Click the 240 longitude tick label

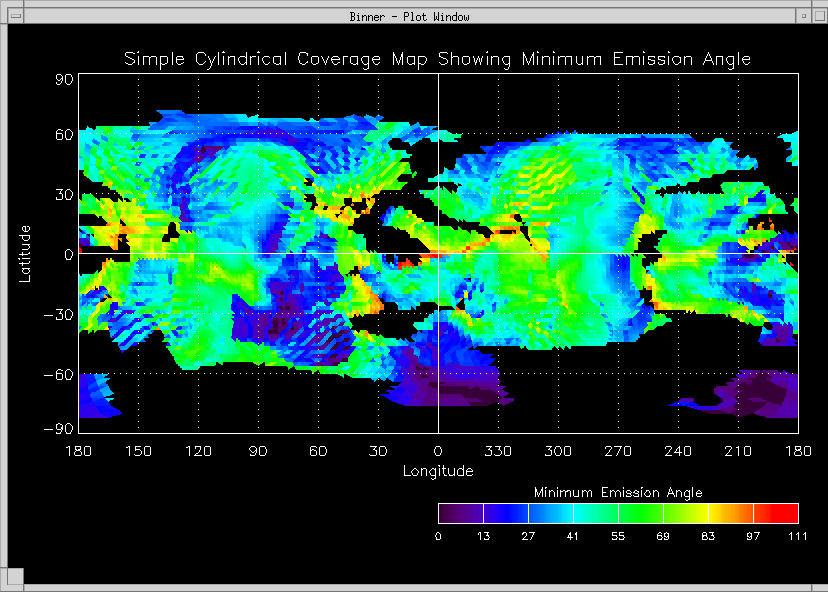point(678,452)
